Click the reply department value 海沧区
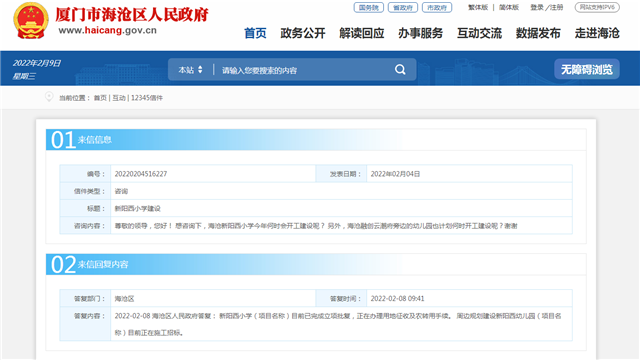Image resolution: width=640 pixels, height=360 pixels. point(124,299)
